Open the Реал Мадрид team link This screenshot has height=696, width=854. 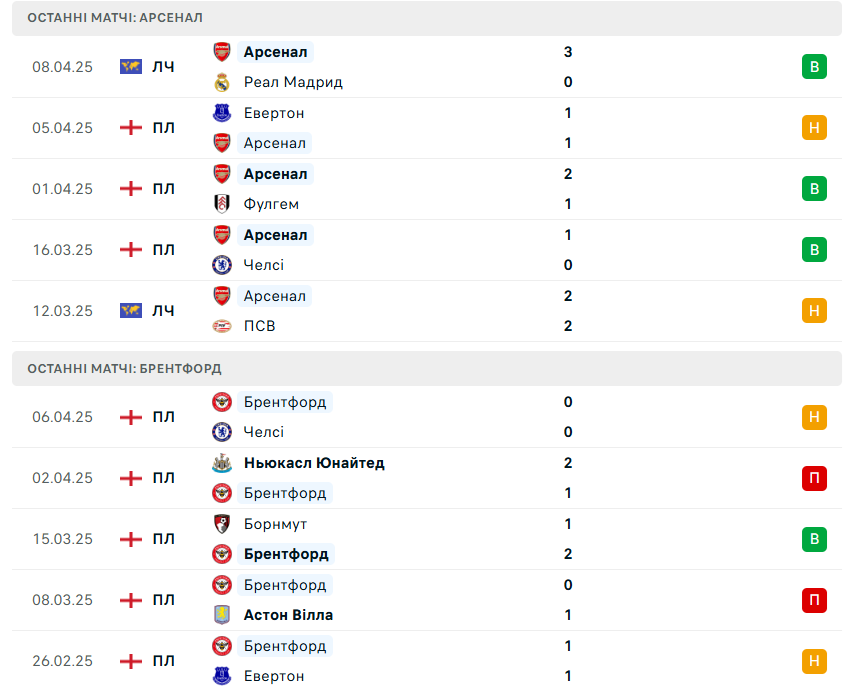click(293, 82)
